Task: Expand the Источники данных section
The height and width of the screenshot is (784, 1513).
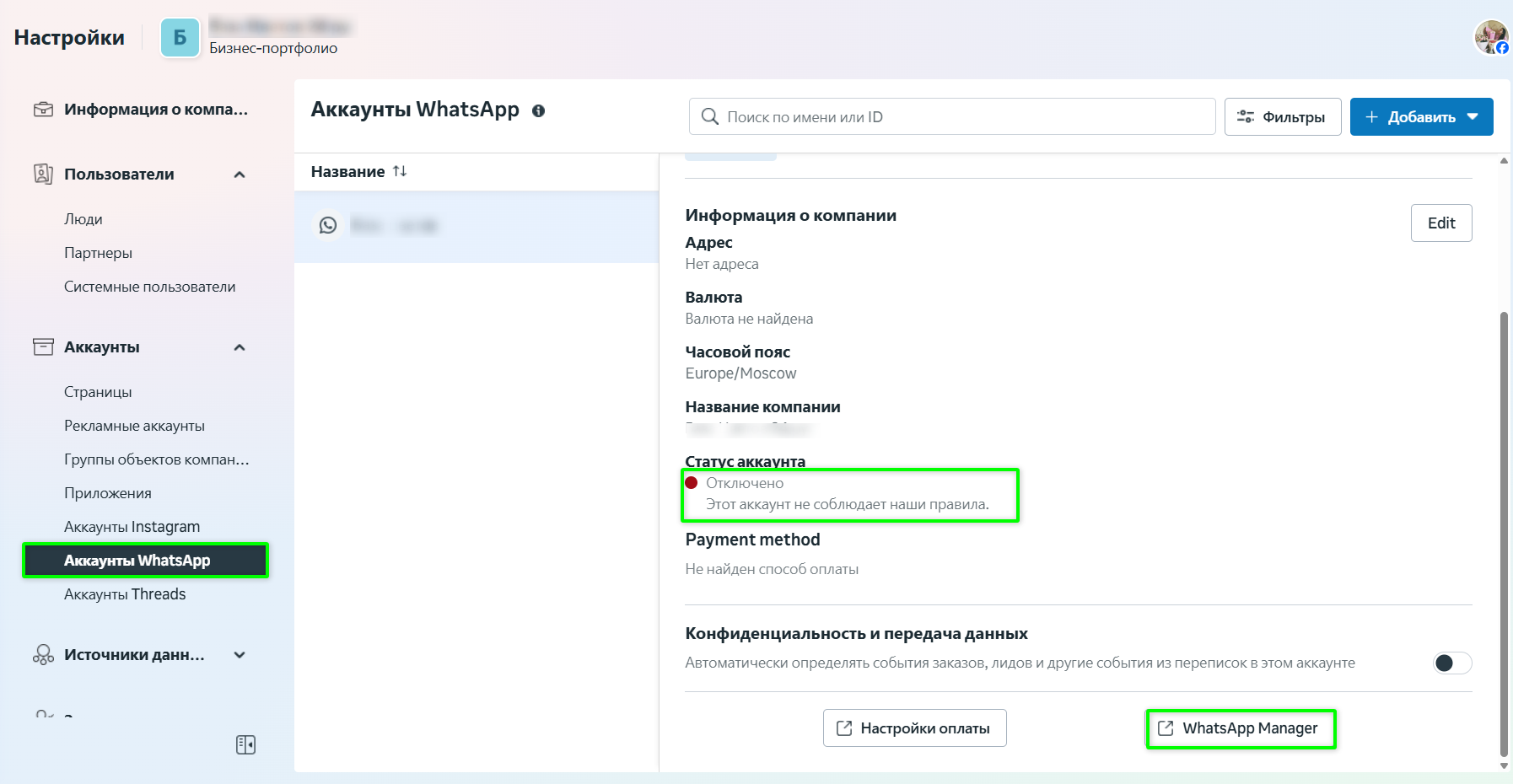Action: pyautogui.click(x=240, y=655)
